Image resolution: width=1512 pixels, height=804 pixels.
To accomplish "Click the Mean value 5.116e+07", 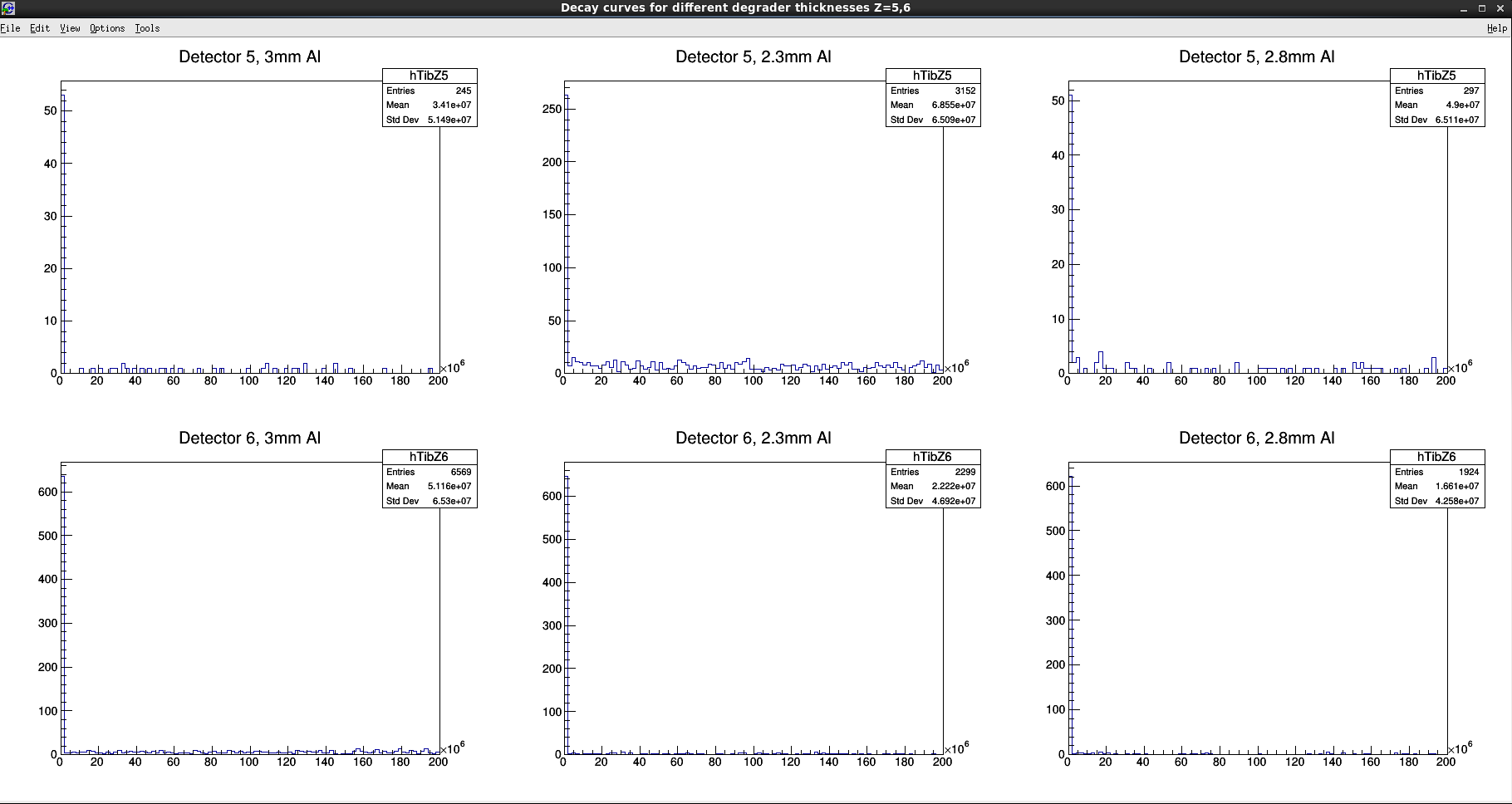I will pos(449,487).
